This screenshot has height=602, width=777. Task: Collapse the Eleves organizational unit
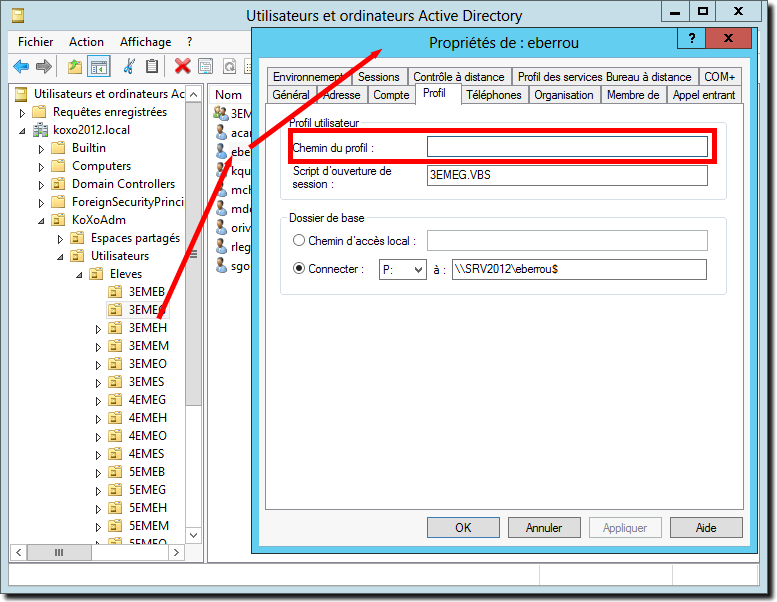click(79, 274)
